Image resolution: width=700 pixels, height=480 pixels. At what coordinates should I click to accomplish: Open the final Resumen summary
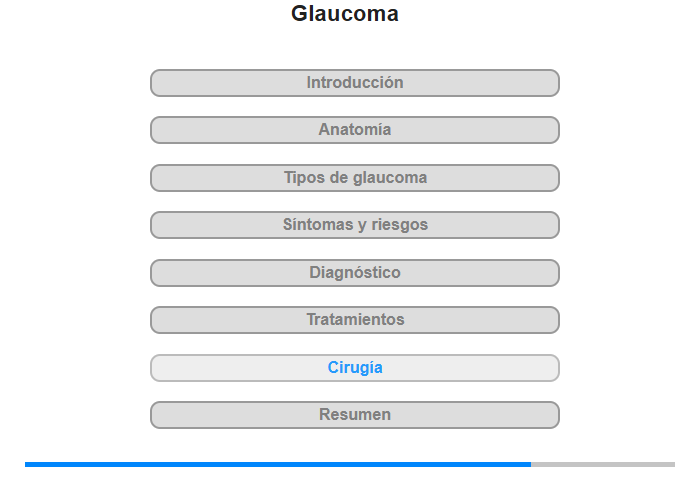pyautogui.click(x=354, y=415)
